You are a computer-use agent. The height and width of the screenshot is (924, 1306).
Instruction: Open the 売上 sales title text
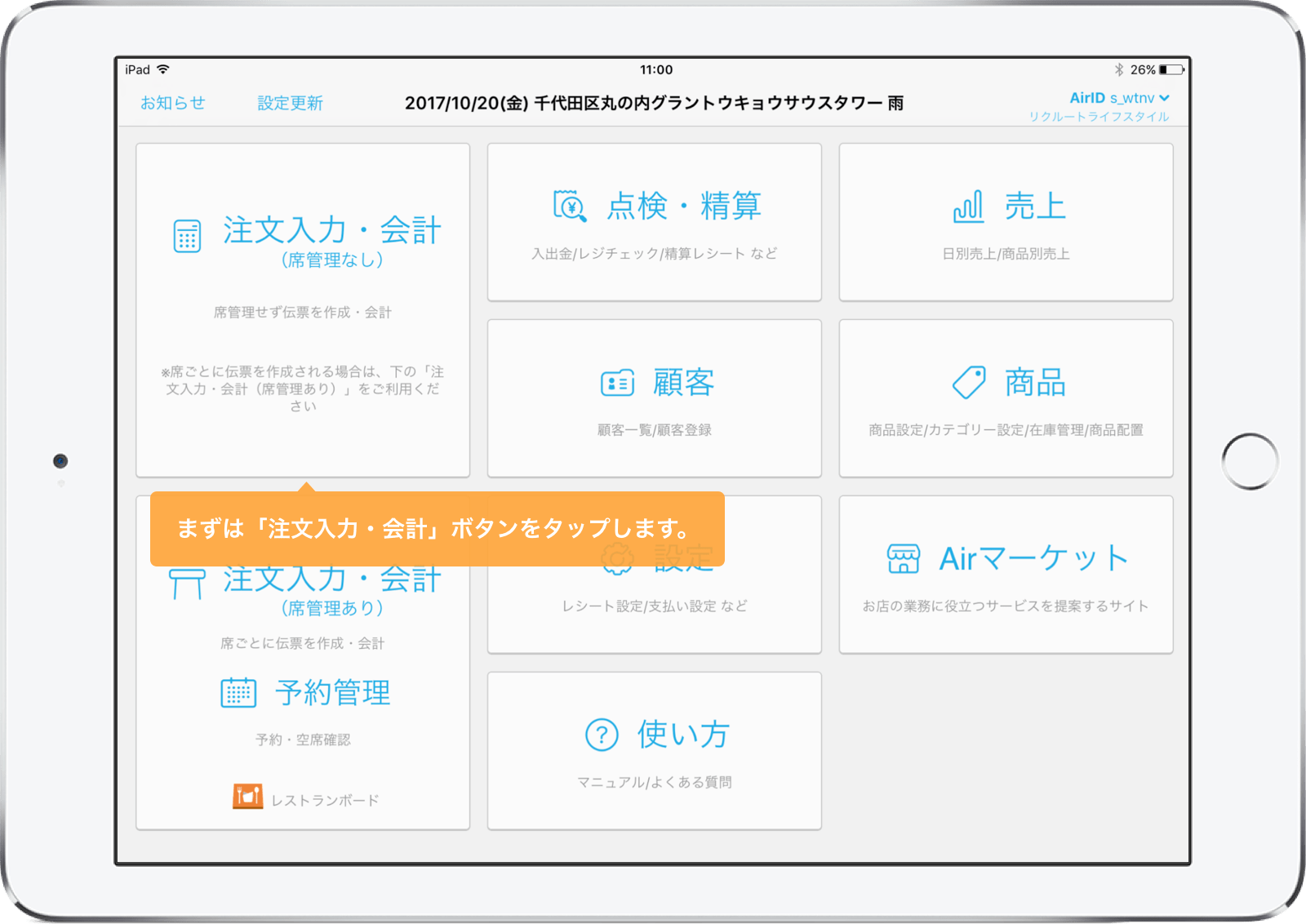[1035, 207]
